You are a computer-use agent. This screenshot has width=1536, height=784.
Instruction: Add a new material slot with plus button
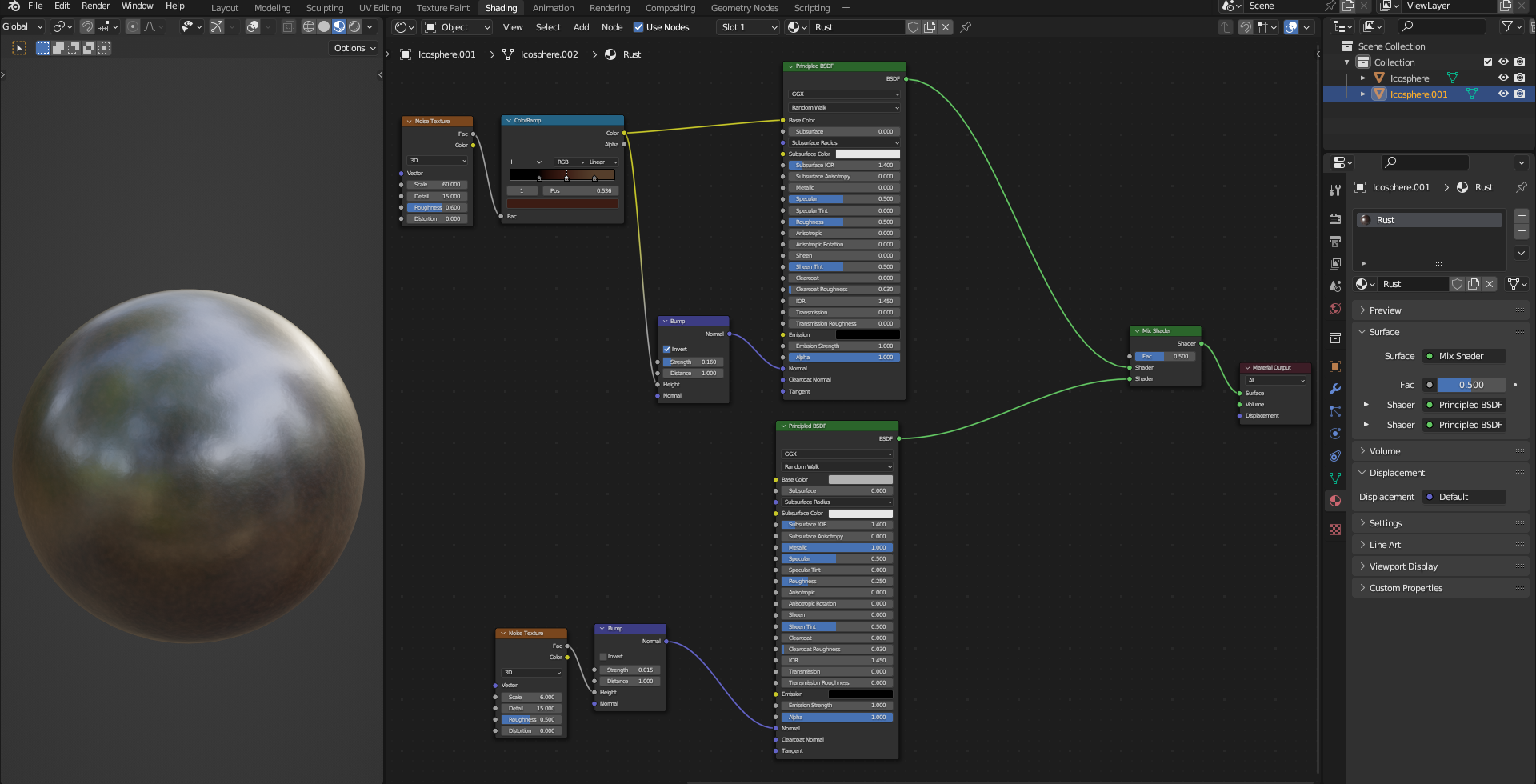pos(1522,216)
